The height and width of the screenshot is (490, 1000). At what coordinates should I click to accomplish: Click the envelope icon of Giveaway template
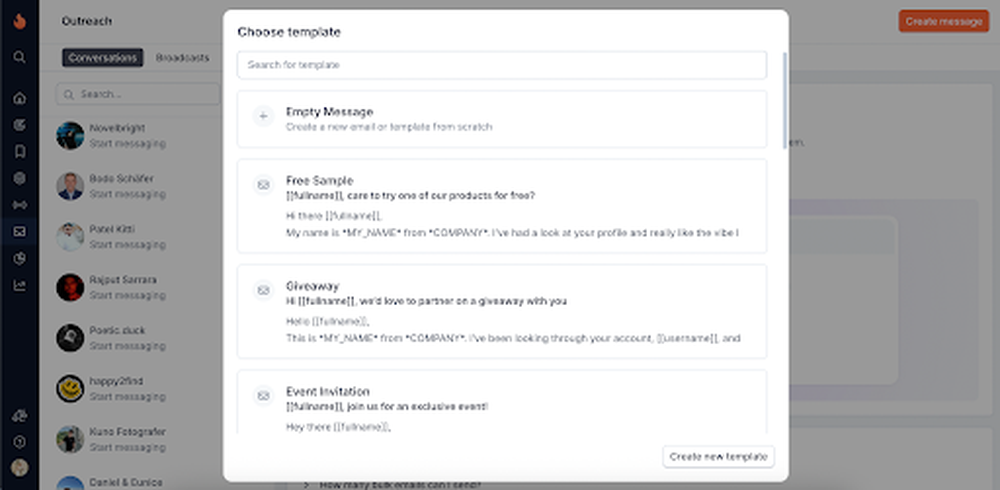[x=263, y=290]
